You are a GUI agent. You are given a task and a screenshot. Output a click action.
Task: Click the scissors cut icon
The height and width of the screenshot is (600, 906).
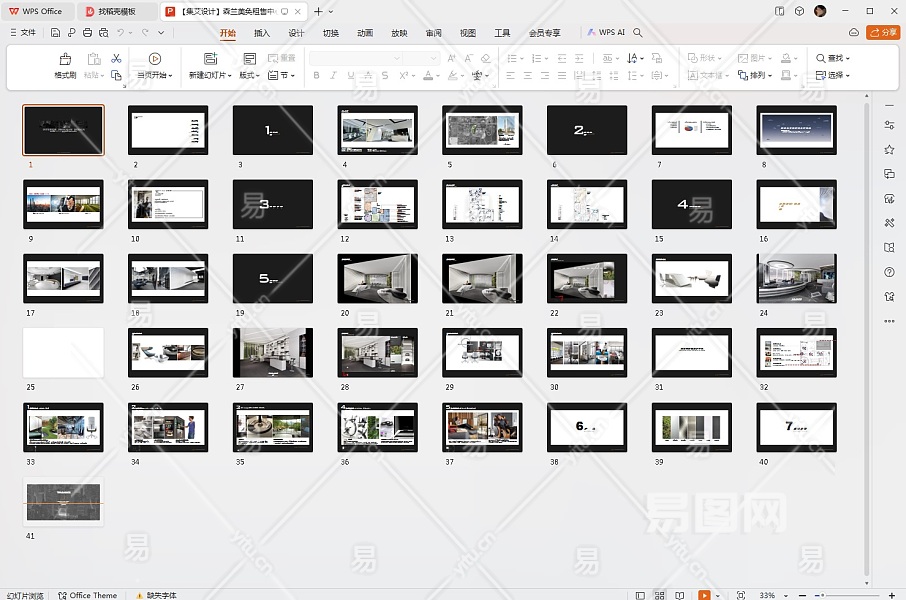click(x=116, y=59)
